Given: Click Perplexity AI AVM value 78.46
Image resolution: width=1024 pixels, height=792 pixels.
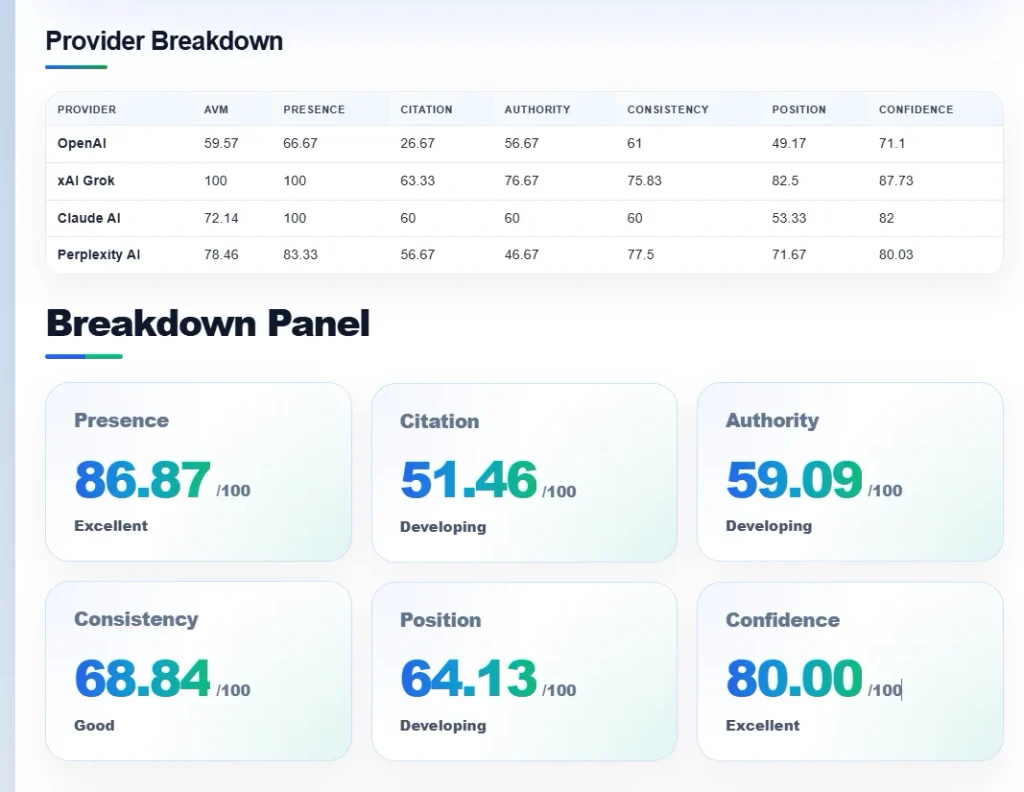Looking at the screenshot, I should coord(221,255).
